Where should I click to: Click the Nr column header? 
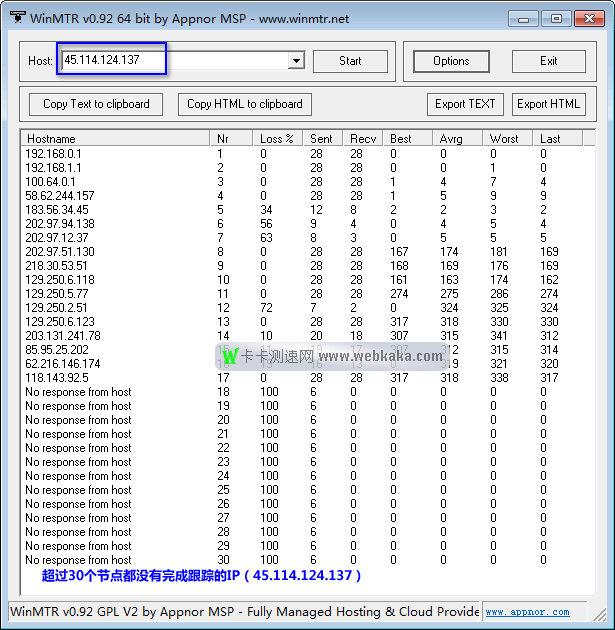pyautogui.click(x=232, y=138)
